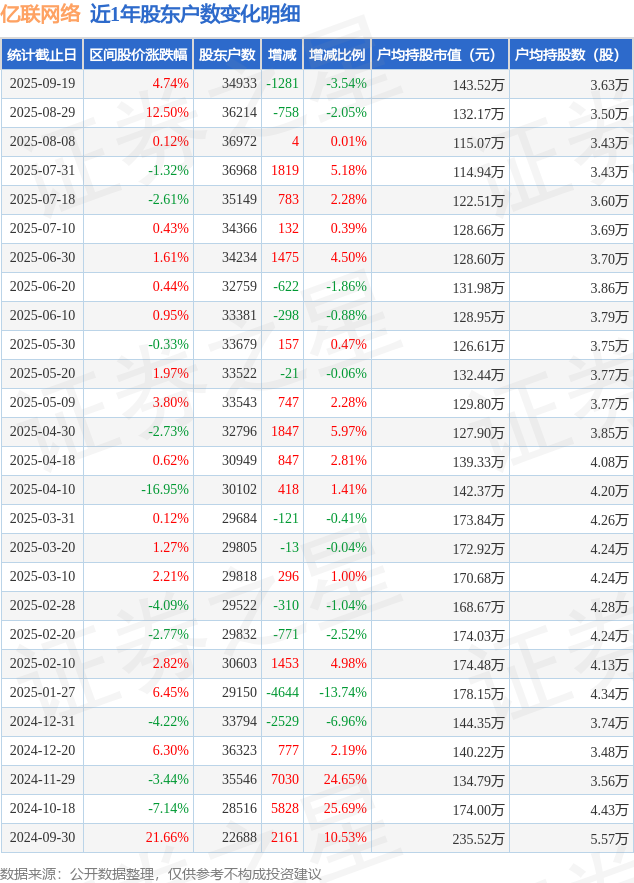Select the 235.52万 market value cell
Viewport: 634px width, 883px height.
point(478,838)
